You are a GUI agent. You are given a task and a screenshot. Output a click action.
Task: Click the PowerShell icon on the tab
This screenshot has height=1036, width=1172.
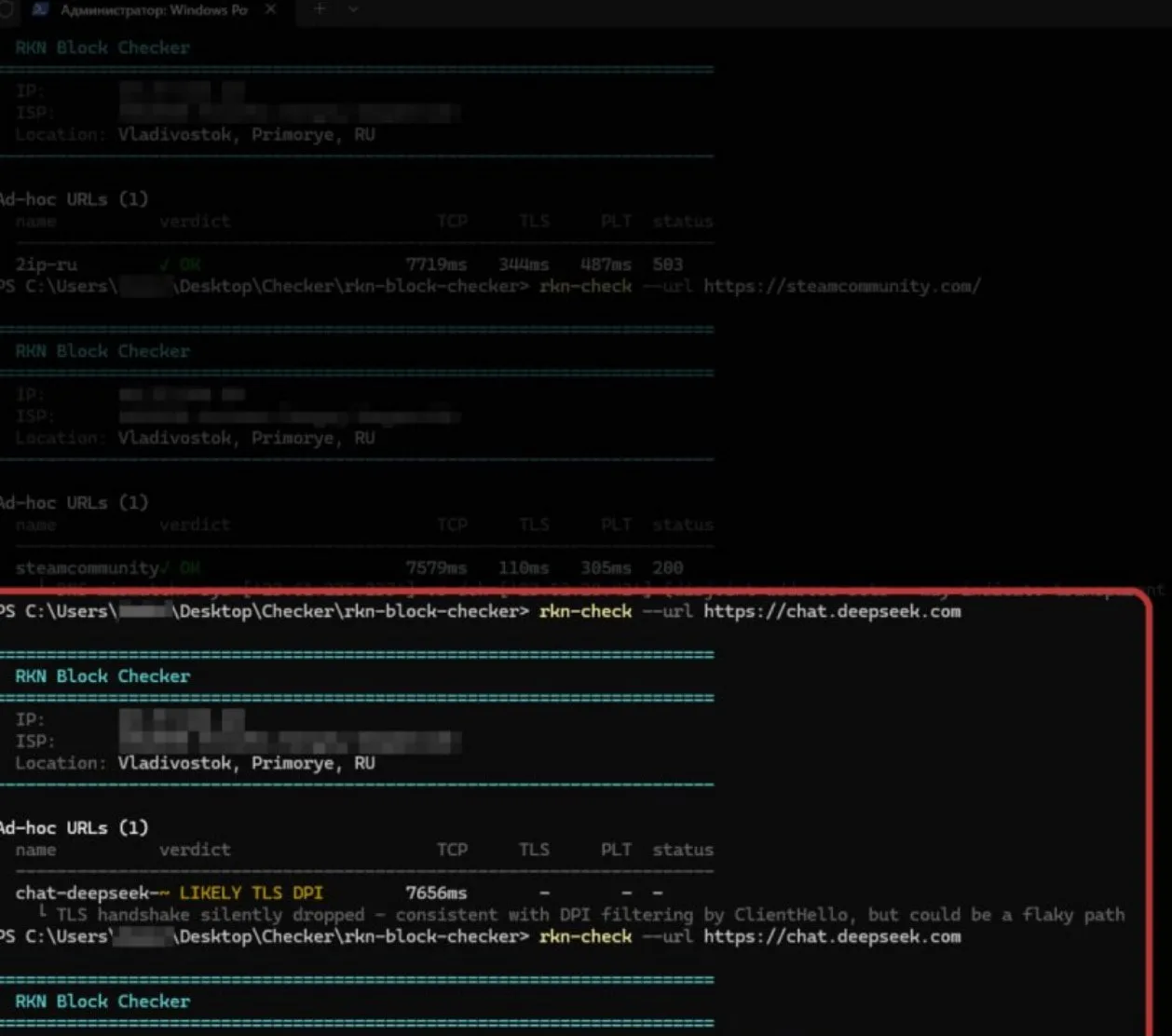(40, 10)
